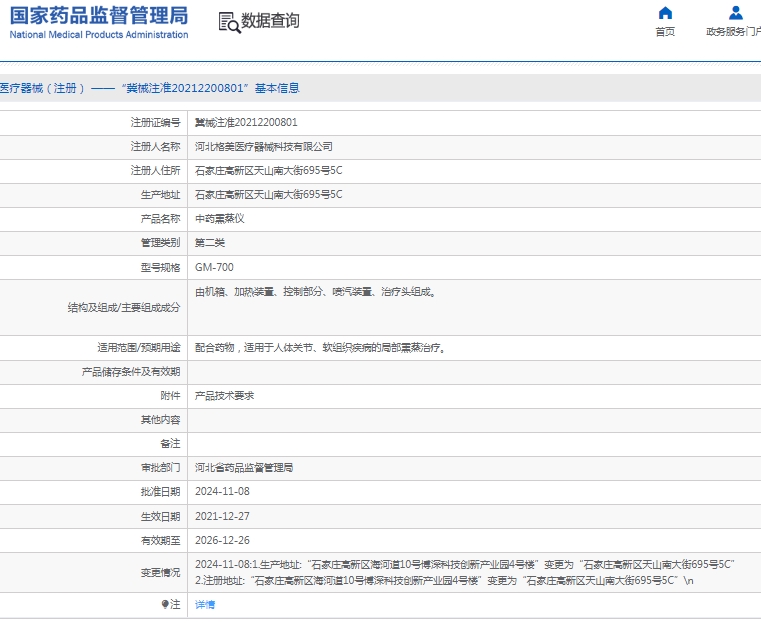Click the 有效期至 field label

tap(161, 541)
